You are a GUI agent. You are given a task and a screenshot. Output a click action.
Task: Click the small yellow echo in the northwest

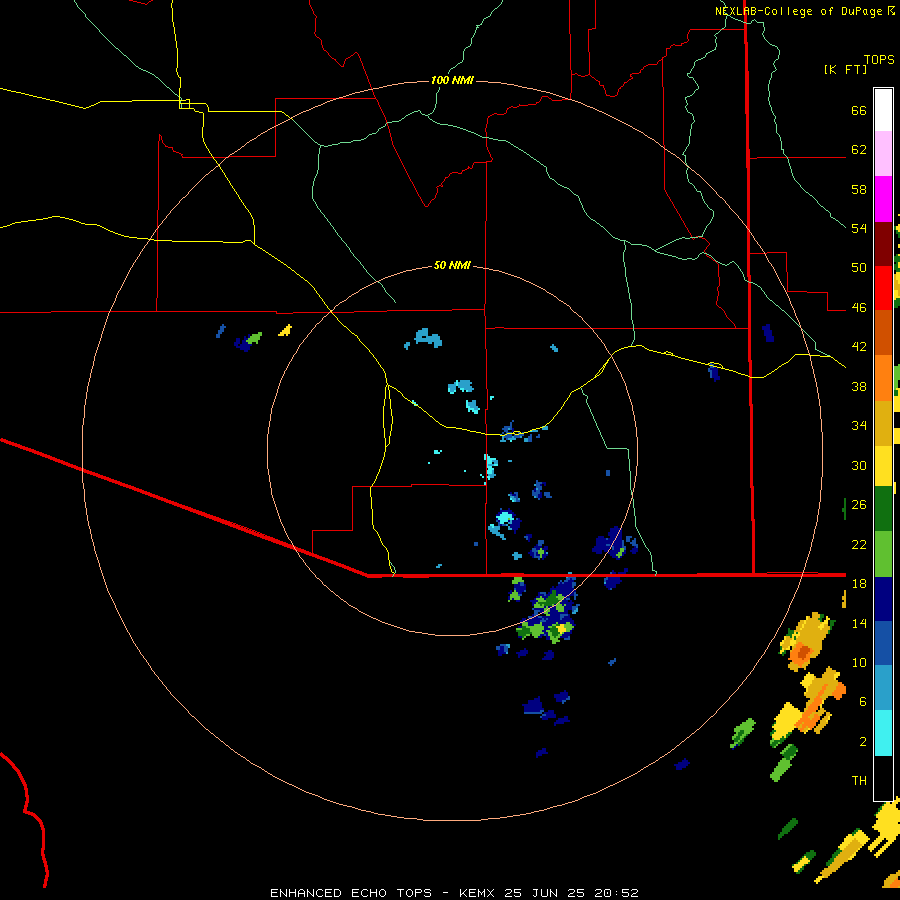(285, 330)
